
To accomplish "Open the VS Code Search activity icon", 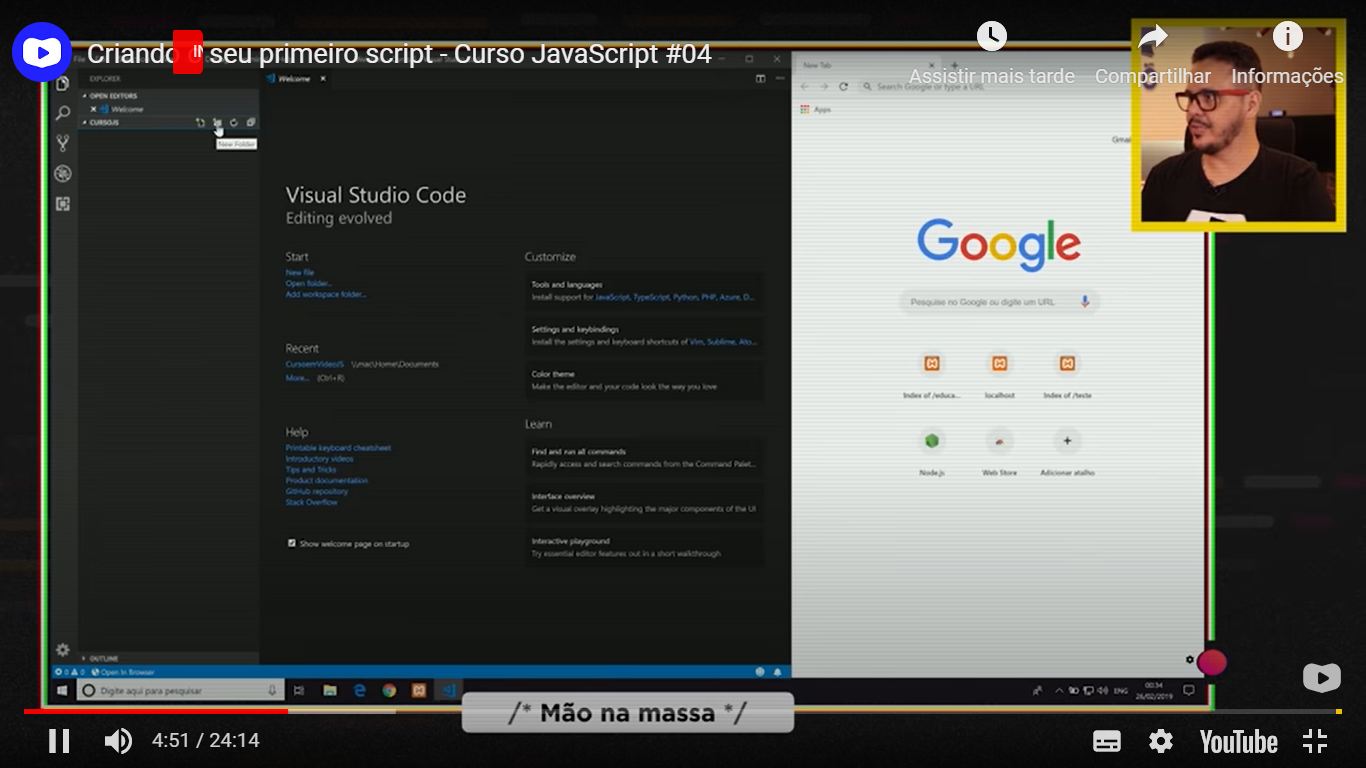I will 63,113.
